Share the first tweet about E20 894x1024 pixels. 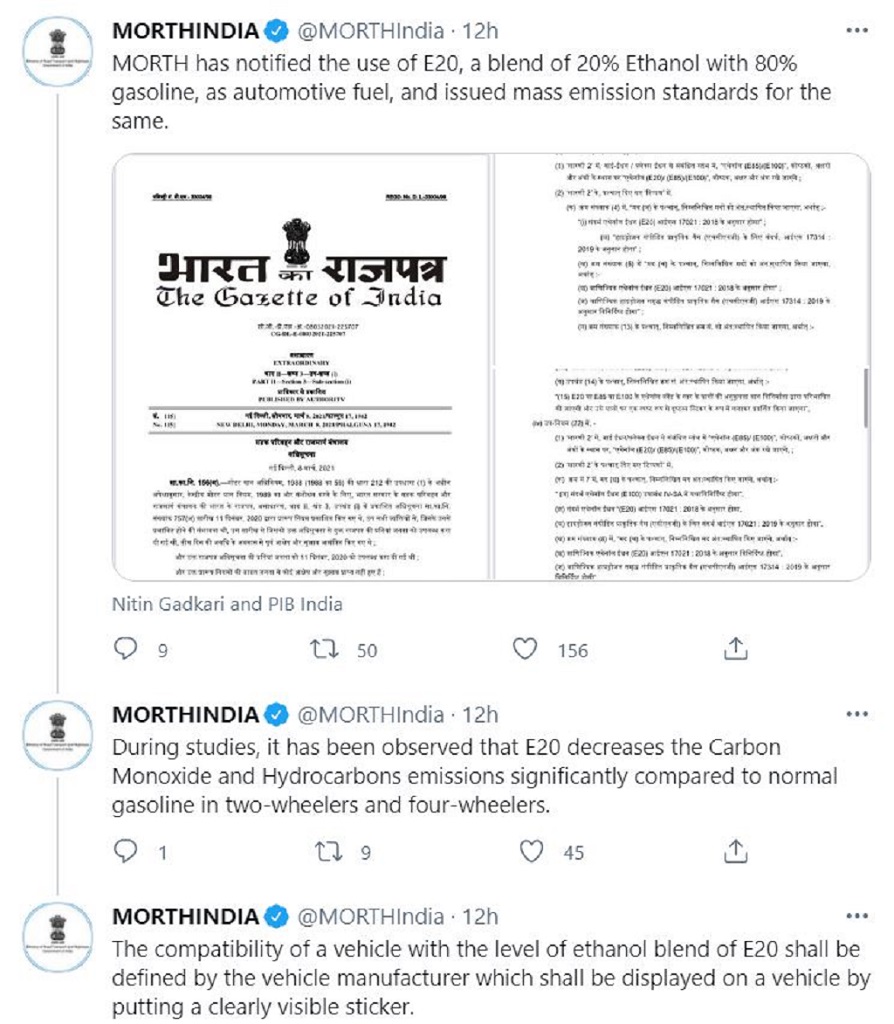click(735, 650)
